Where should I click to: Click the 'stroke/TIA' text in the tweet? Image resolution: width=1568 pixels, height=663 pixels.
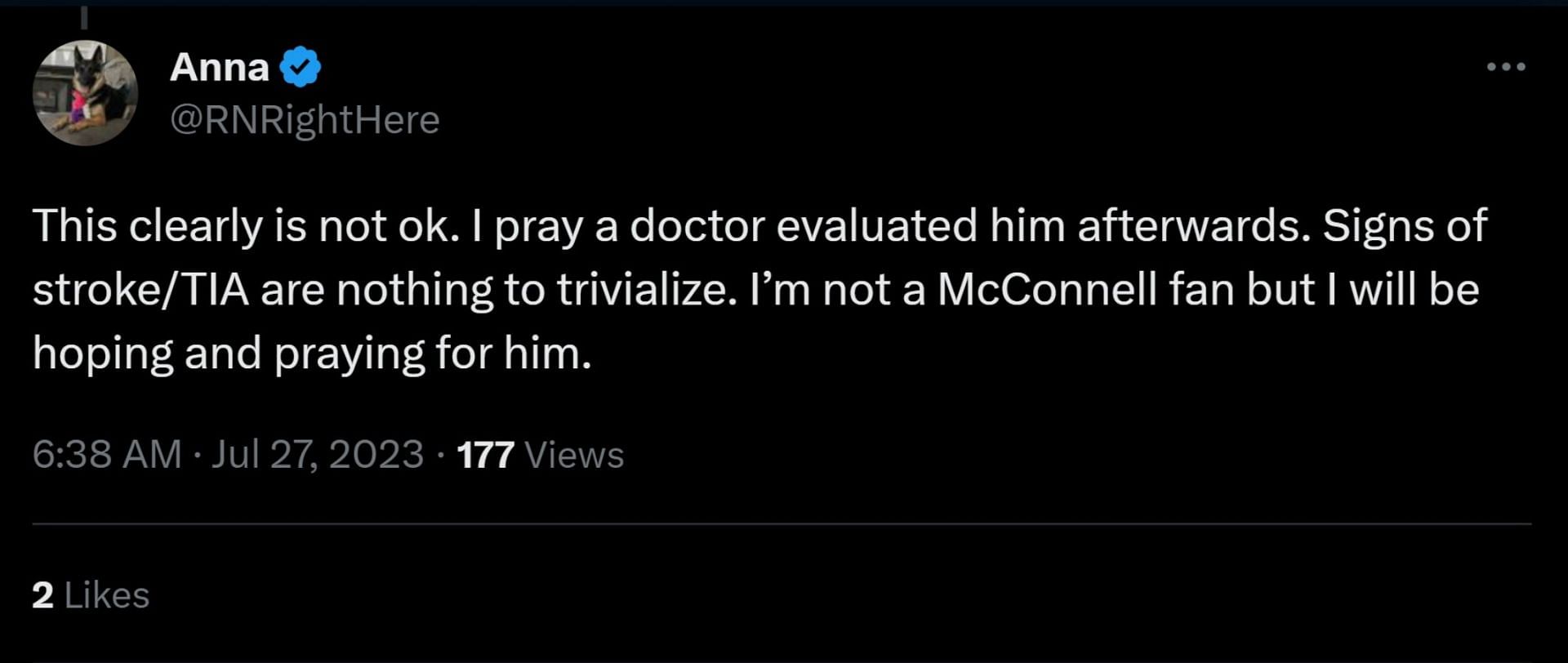pos(140,289)
